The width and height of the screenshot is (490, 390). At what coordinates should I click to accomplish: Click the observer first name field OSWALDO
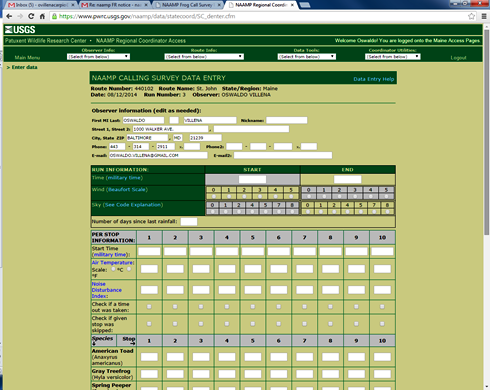(143, 120)
